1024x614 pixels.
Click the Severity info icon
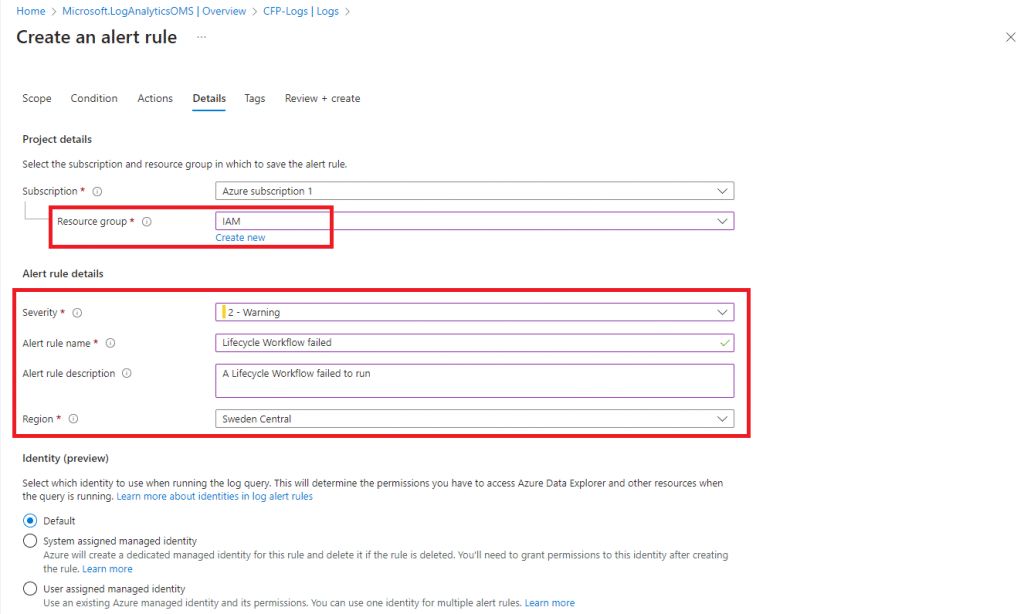pos(77,313)
